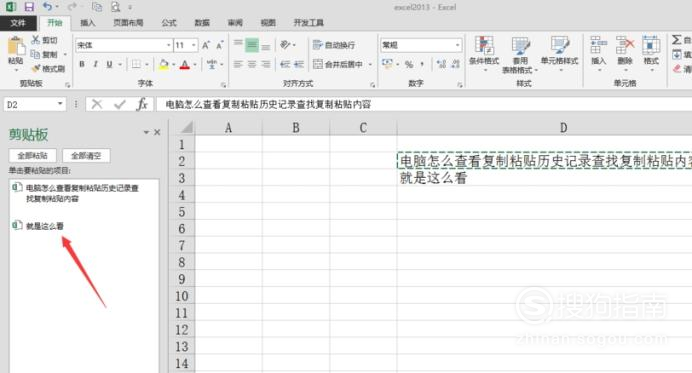Toggle italic formatting

pyautogui.click(x=95, y=64)
